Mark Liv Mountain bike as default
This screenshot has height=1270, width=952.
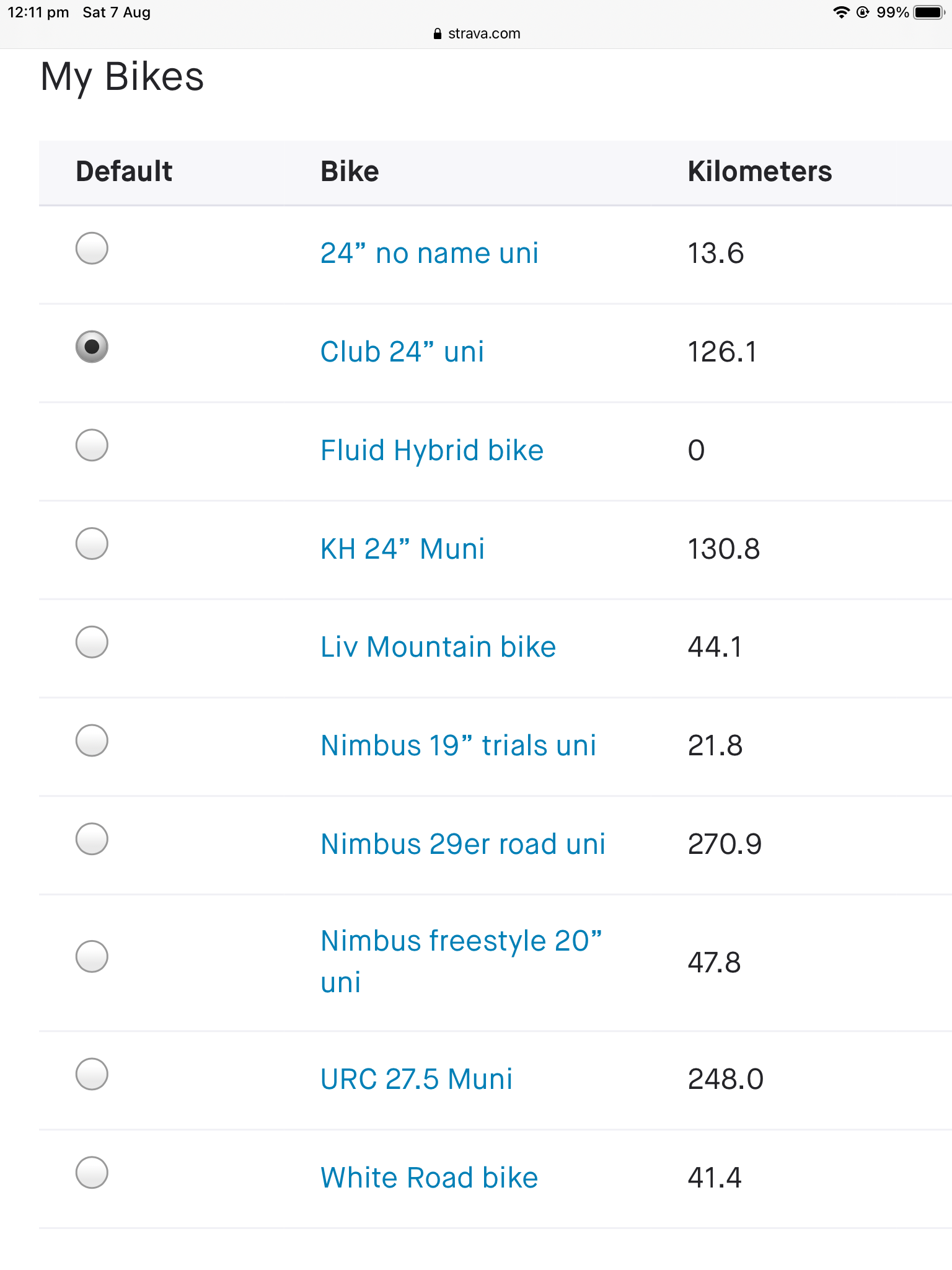[x=92, y=642]
